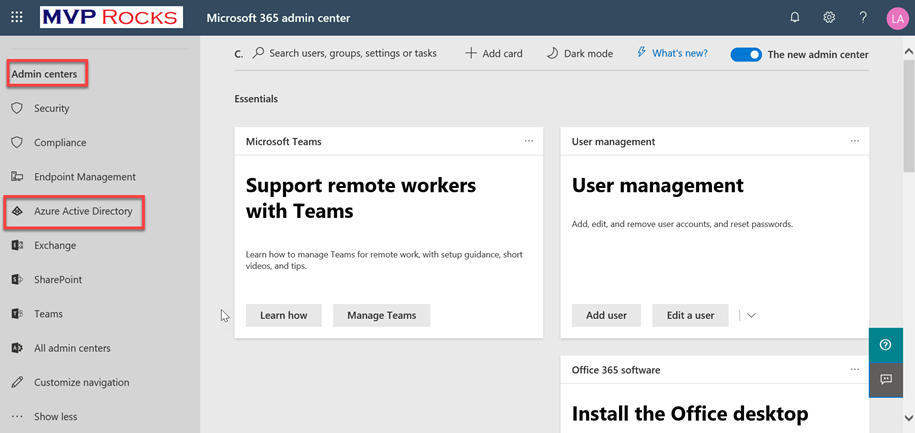
Task: Click the search magnifier icon
Action: [258, 53]
